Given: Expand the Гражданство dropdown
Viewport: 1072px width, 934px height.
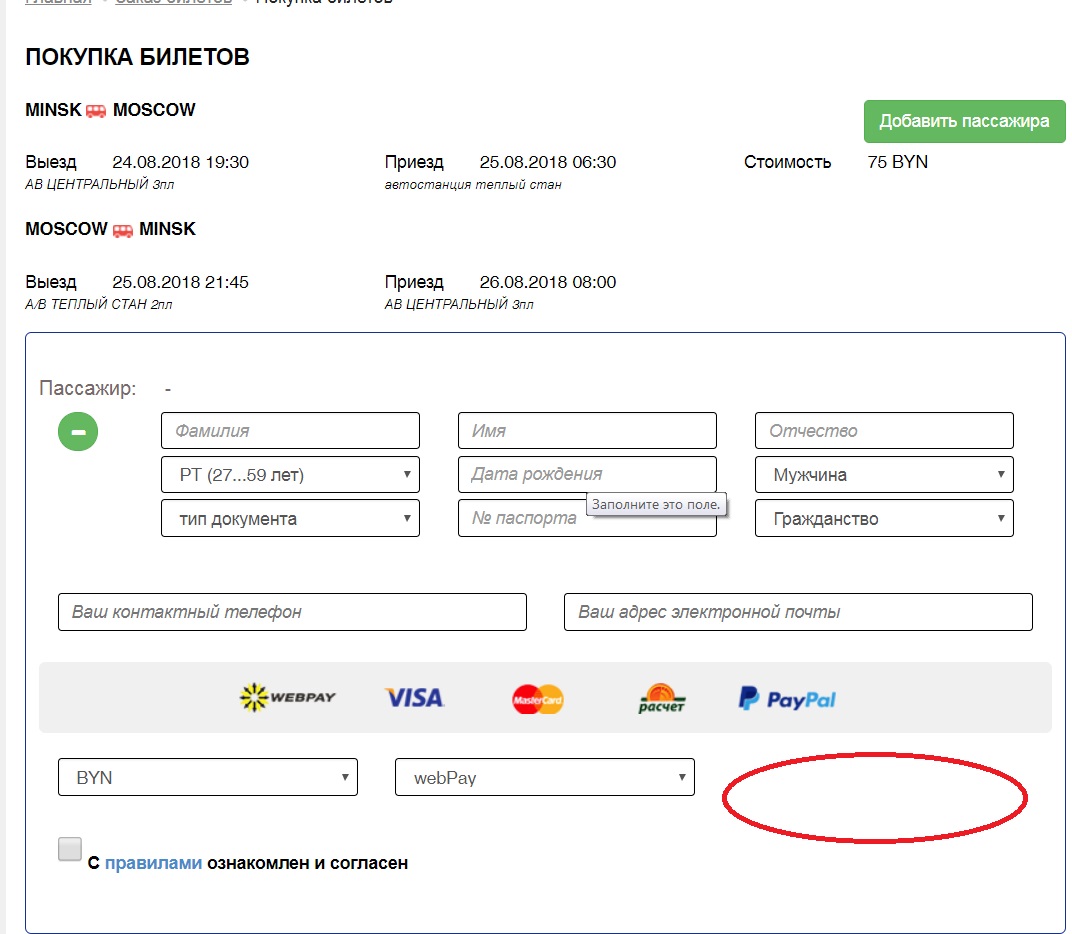Looking at the screenshot, I should point(884,519).
